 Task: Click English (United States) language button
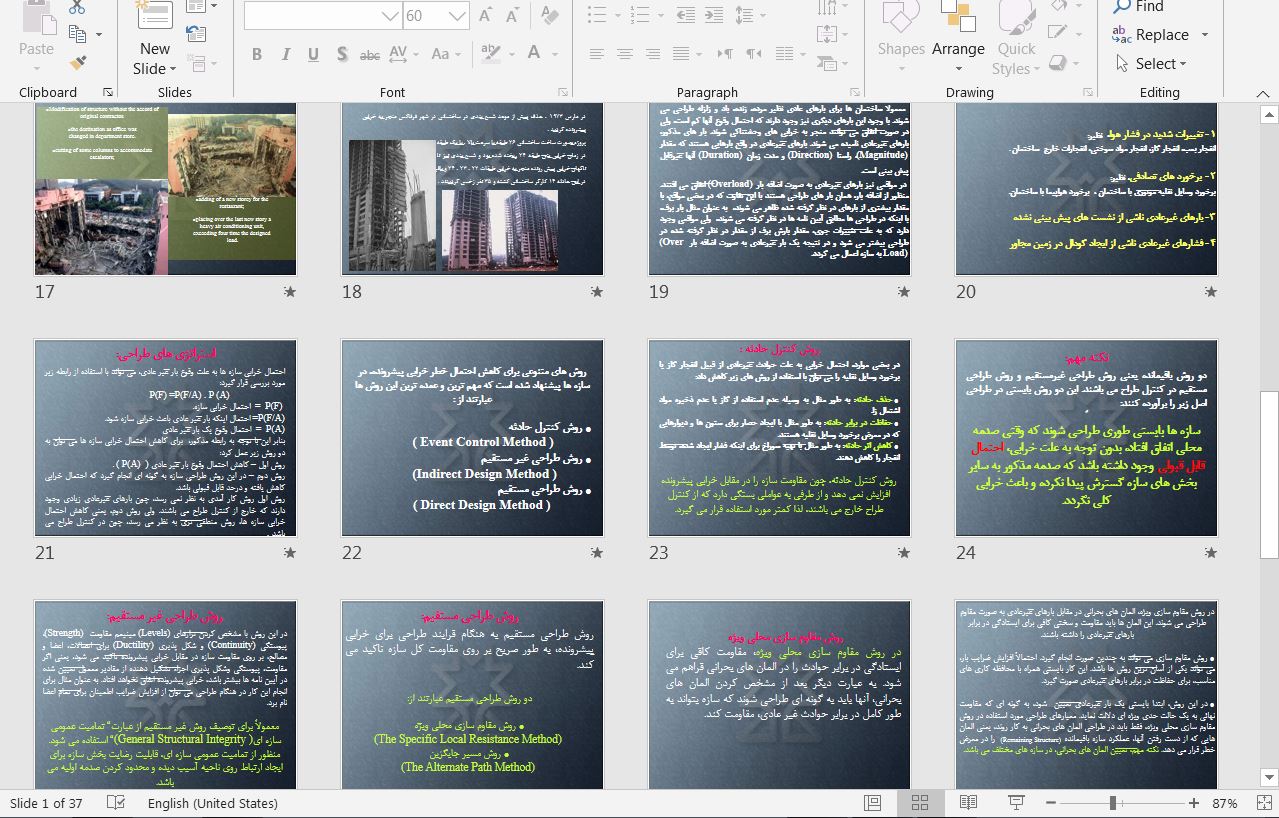212,803
